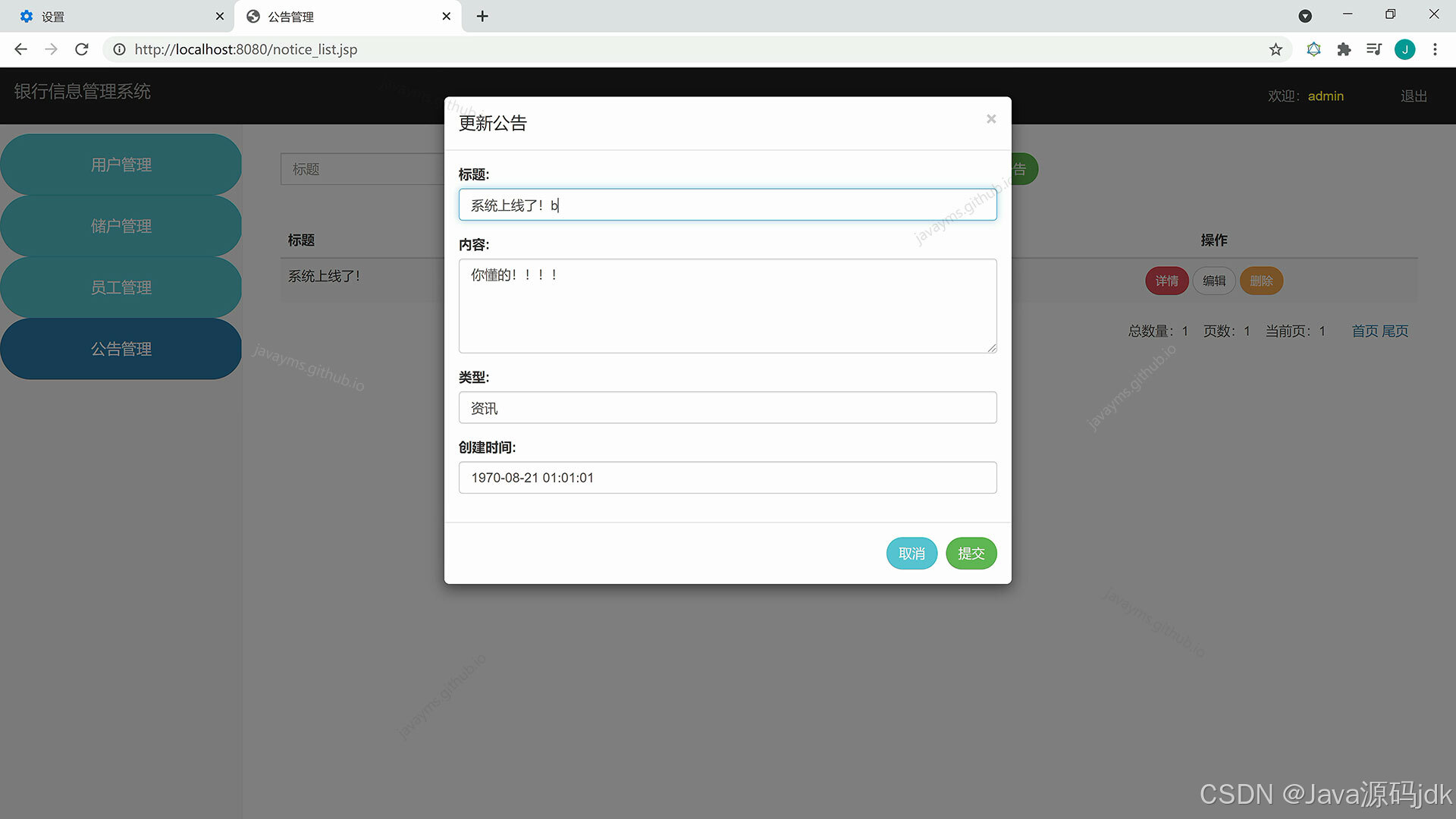Focus the 标题 input in the dialog
This screenshot has width=1456, height=819.
click(x=727, y=205)
